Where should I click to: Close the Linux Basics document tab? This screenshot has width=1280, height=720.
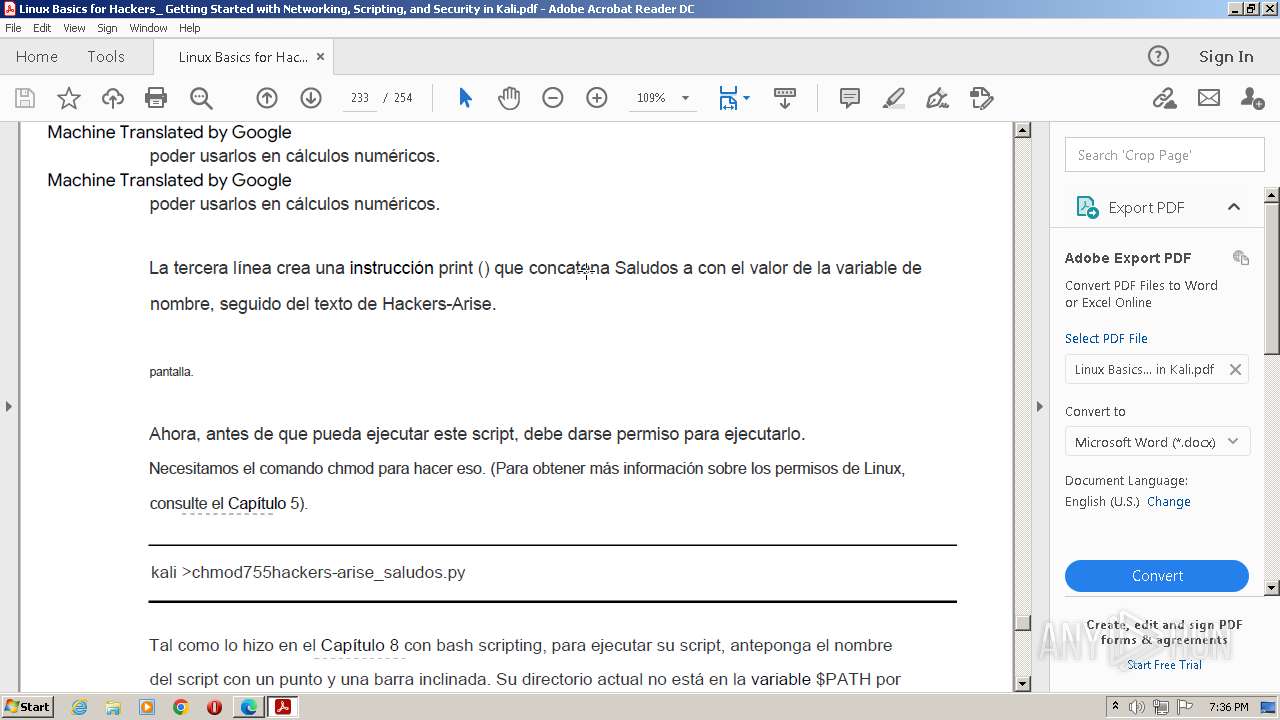pyautogui.click(x=320, y=57)
